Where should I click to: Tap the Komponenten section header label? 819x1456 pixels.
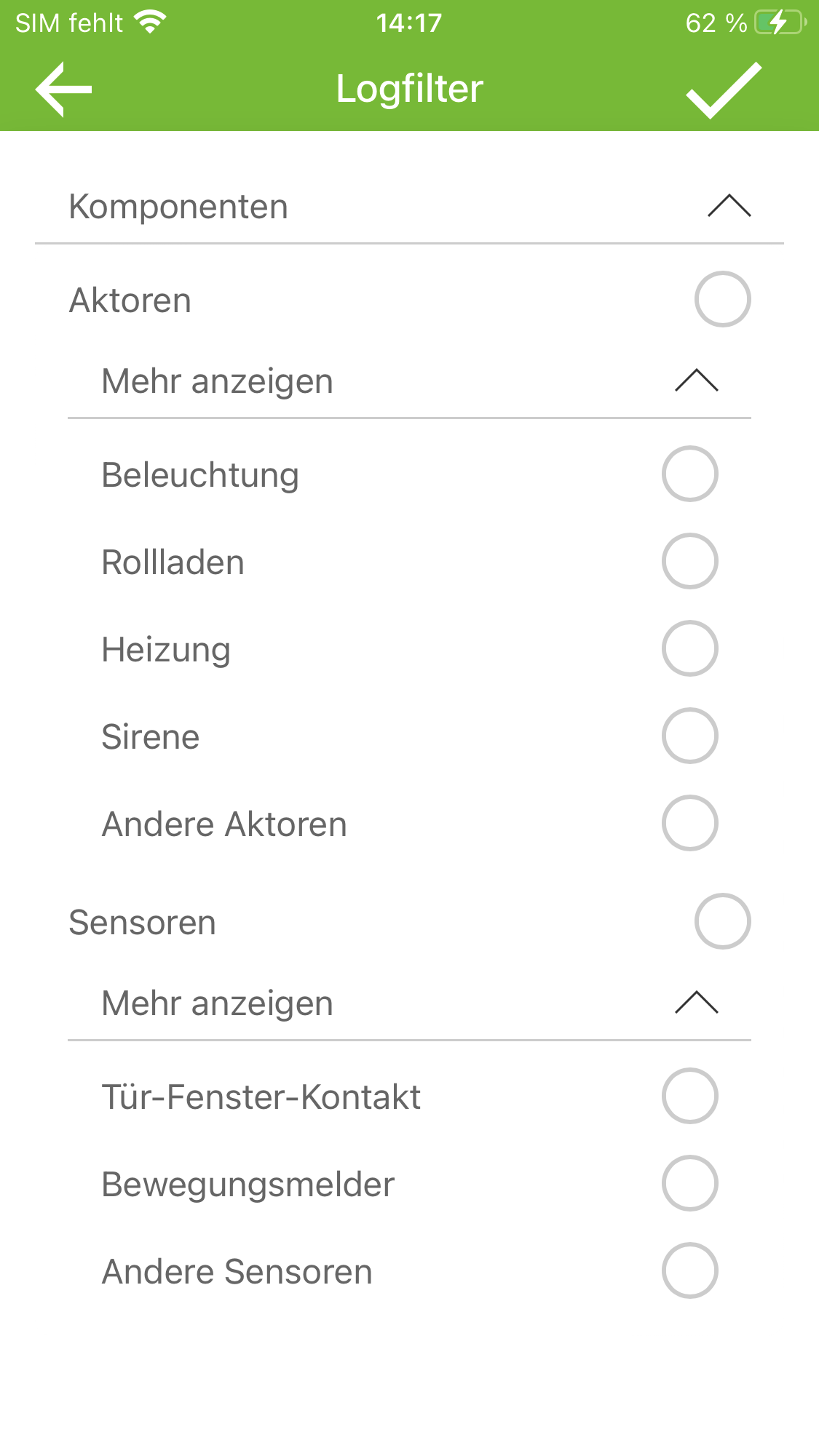click(x=178, y=207)
